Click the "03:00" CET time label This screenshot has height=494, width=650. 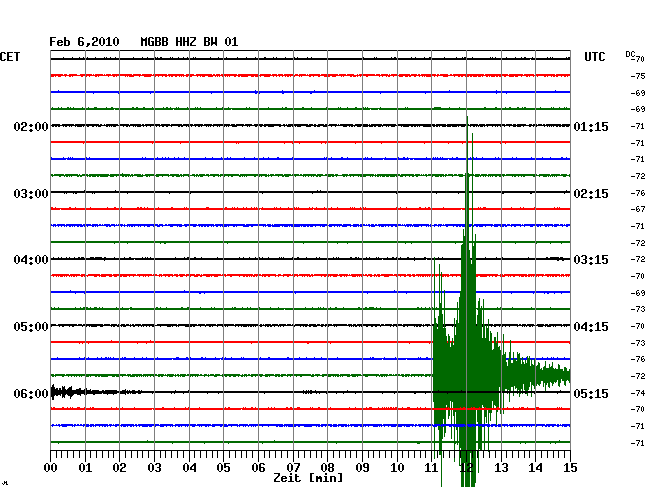tap(31, 194)
